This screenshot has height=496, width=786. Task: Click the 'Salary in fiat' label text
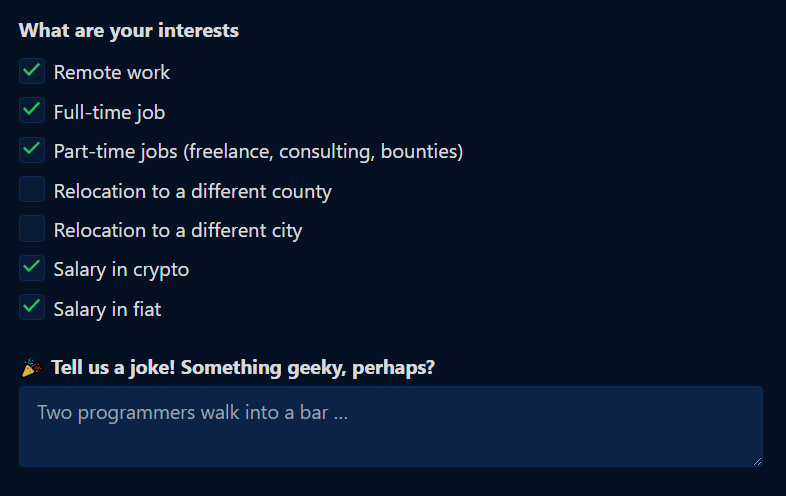click(107, 309)
